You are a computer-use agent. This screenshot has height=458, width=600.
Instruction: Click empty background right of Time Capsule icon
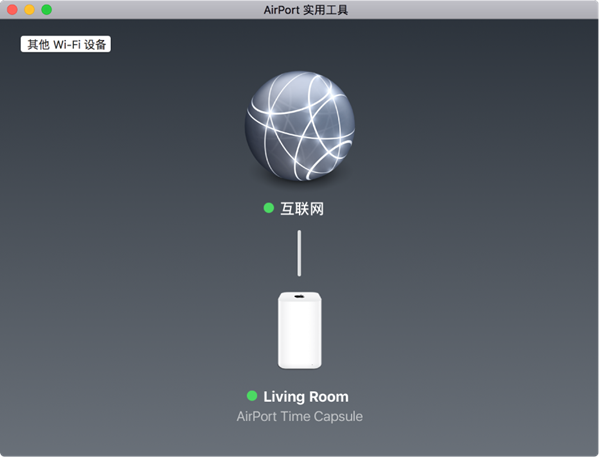(450, 330)
